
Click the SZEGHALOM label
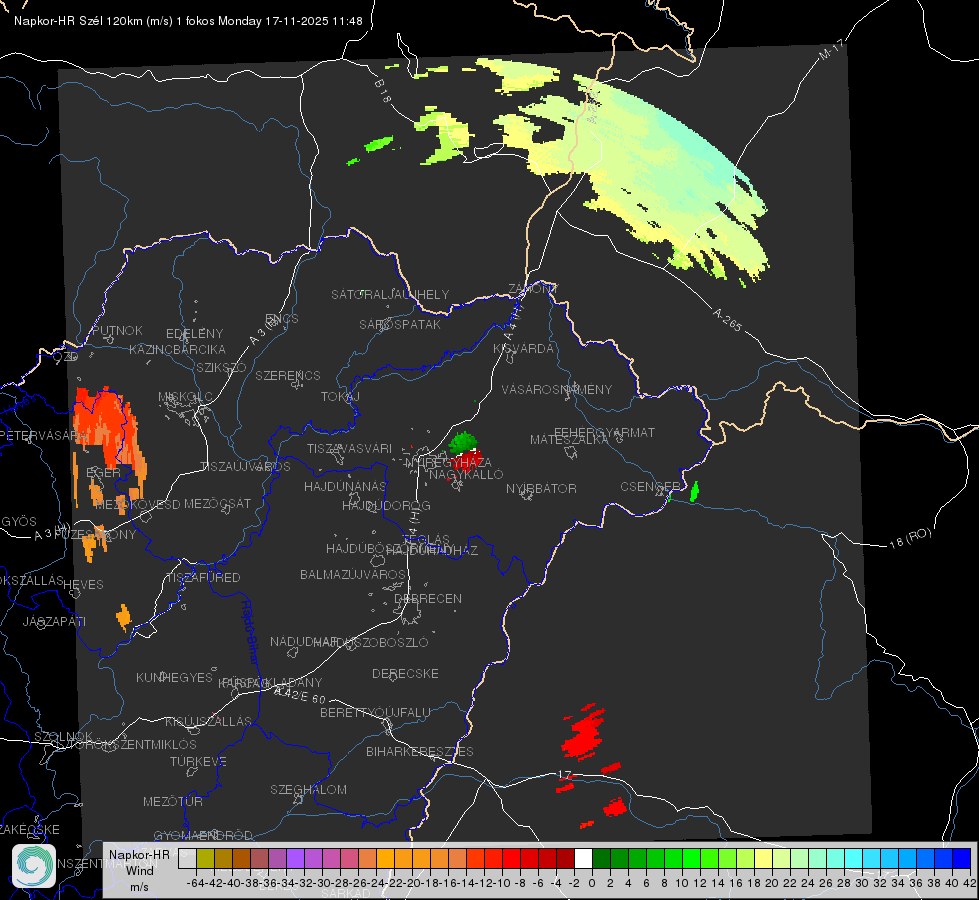(x=308, y=789)
